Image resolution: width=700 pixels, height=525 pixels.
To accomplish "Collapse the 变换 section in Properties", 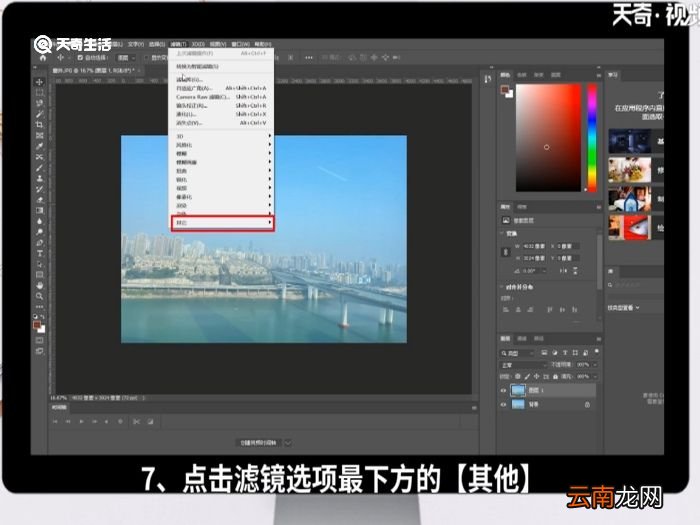I will [502, 233].
